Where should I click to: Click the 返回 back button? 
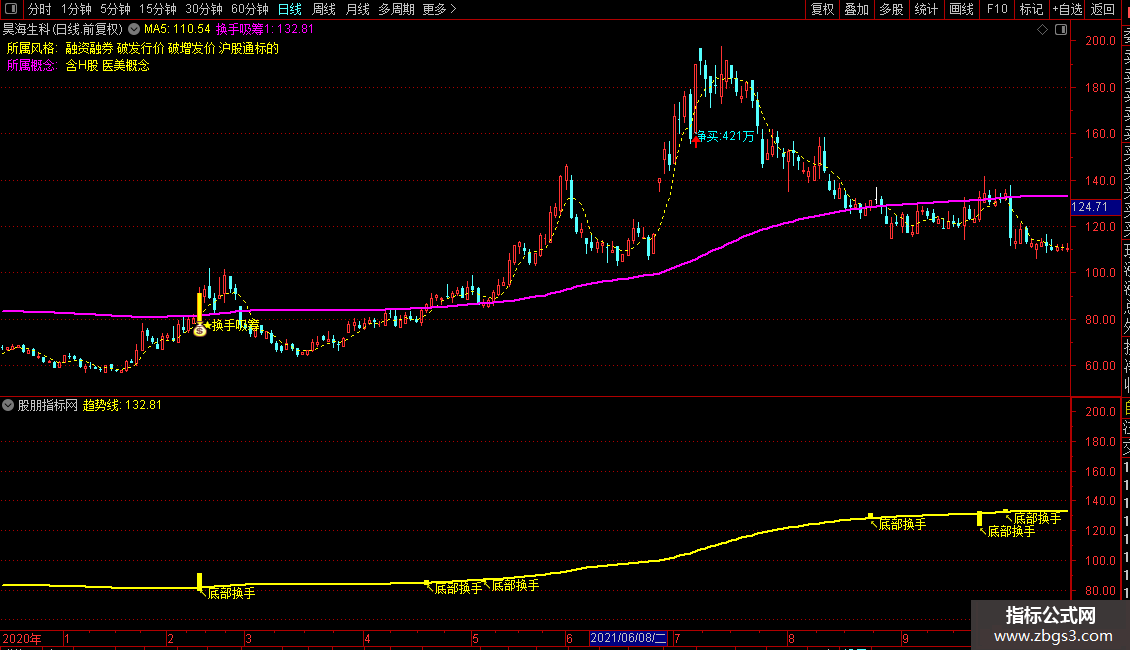pos(1102,9)
